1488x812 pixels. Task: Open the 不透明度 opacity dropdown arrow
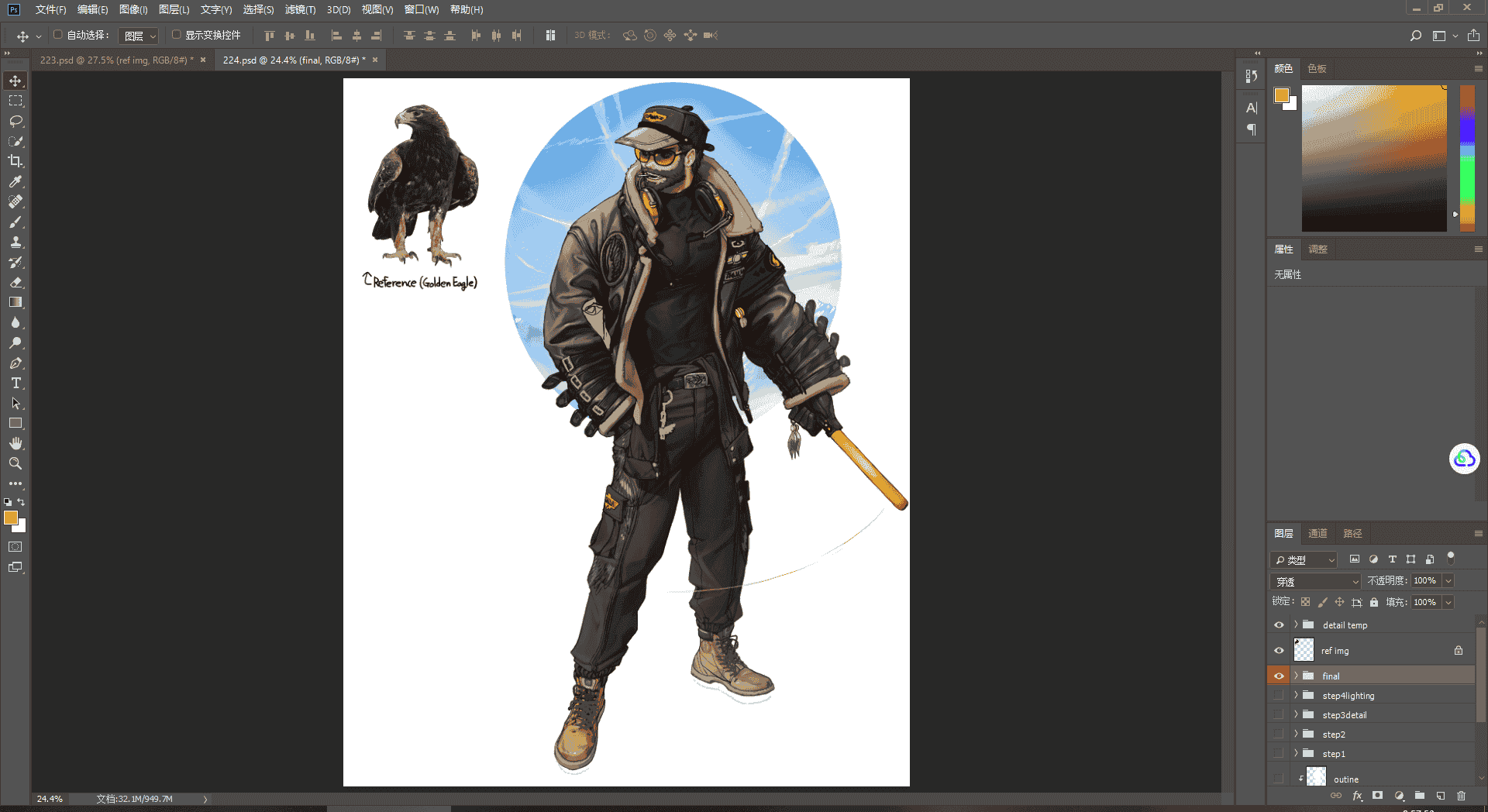point(1448,580)
